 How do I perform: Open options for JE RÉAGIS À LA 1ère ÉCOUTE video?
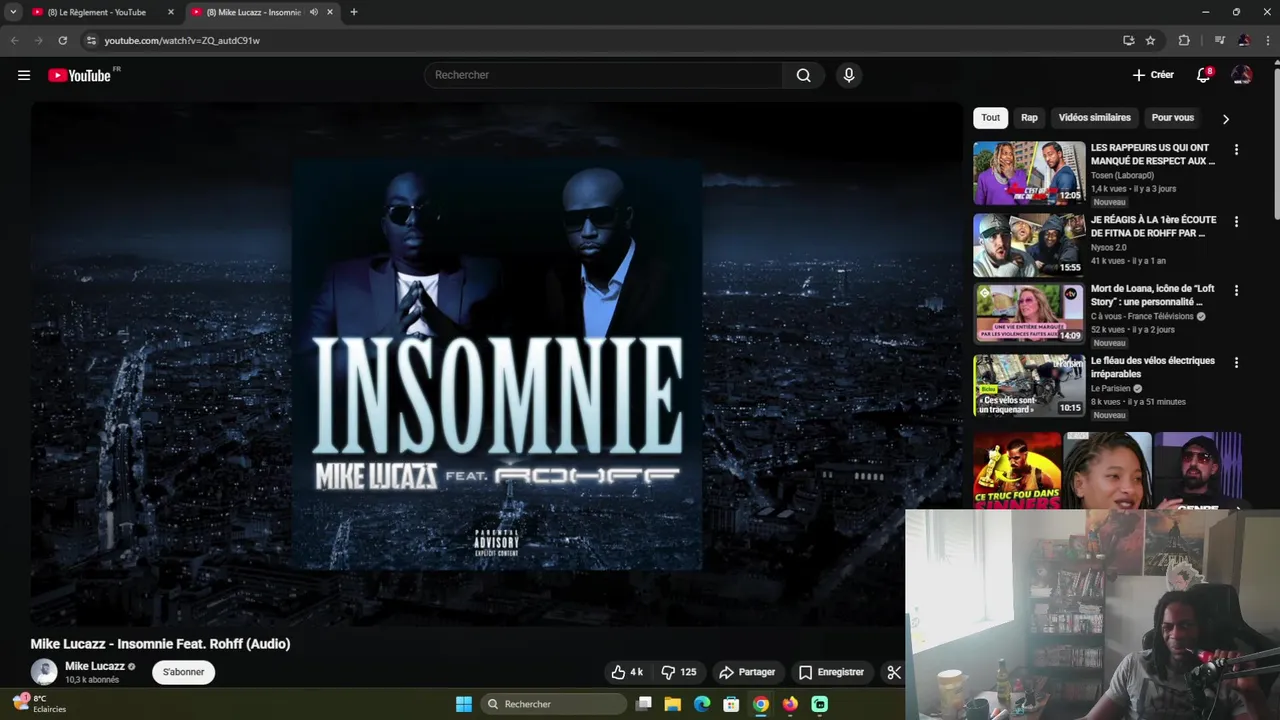click(x=1236, y=222)
